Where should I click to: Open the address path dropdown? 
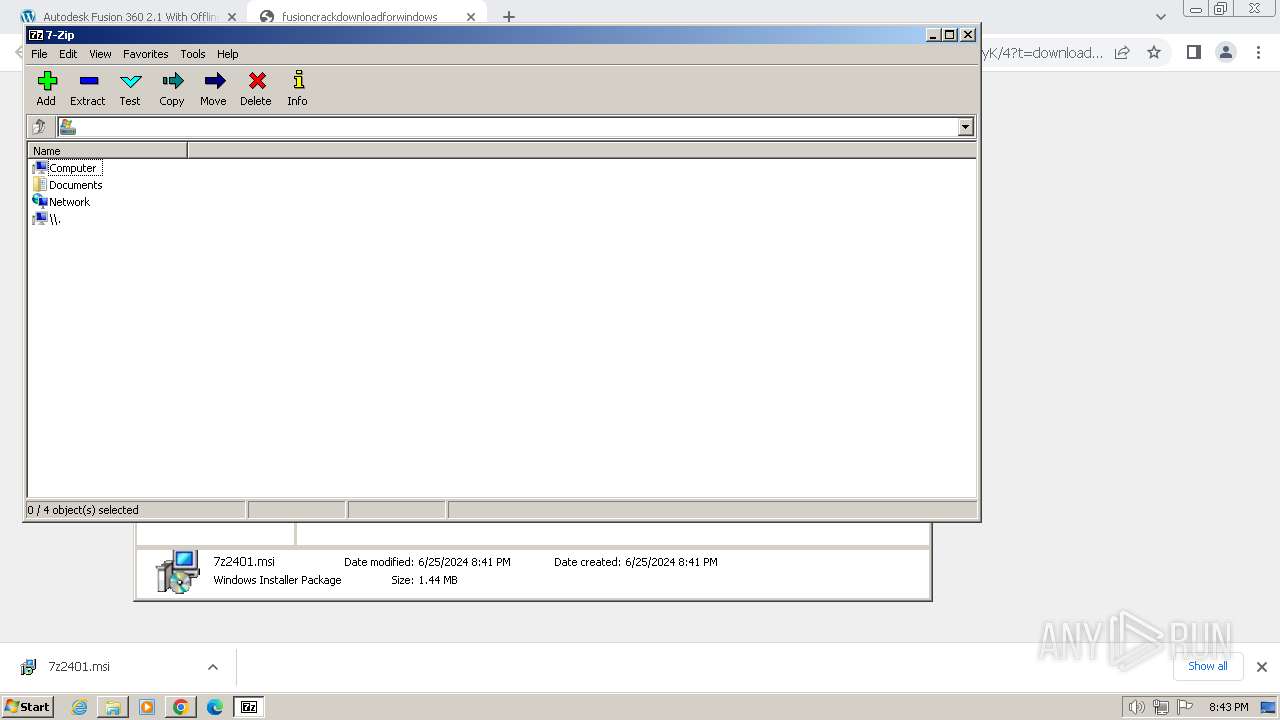[965, 127]
